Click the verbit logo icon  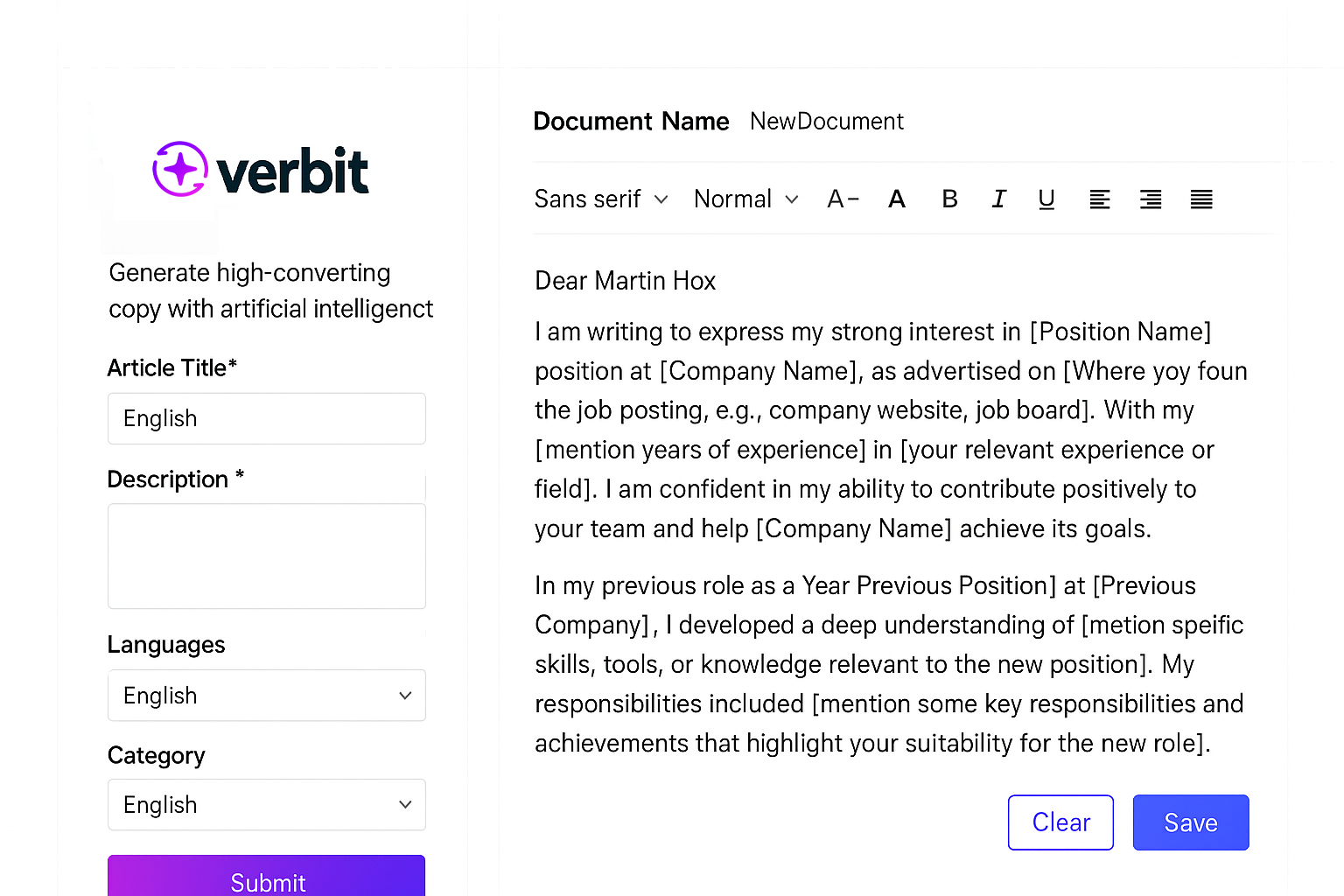[x=180, y=169]
